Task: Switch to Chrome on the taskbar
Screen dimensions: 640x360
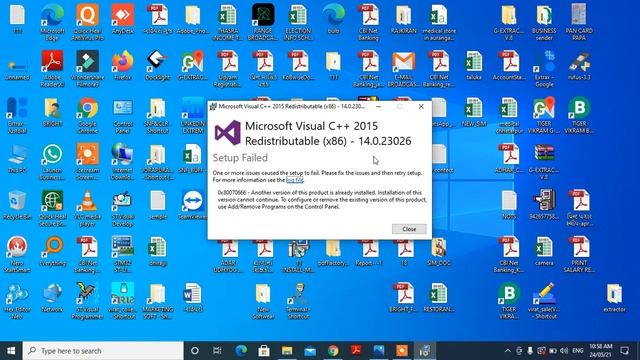Action: [x=333, y=351]
